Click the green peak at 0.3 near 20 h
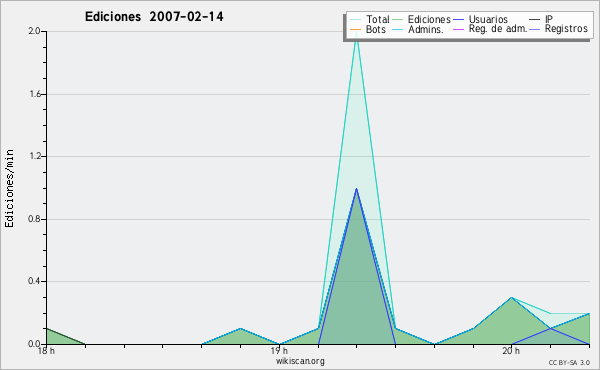This screenshot has width=600, height=370. coord(511,298)
